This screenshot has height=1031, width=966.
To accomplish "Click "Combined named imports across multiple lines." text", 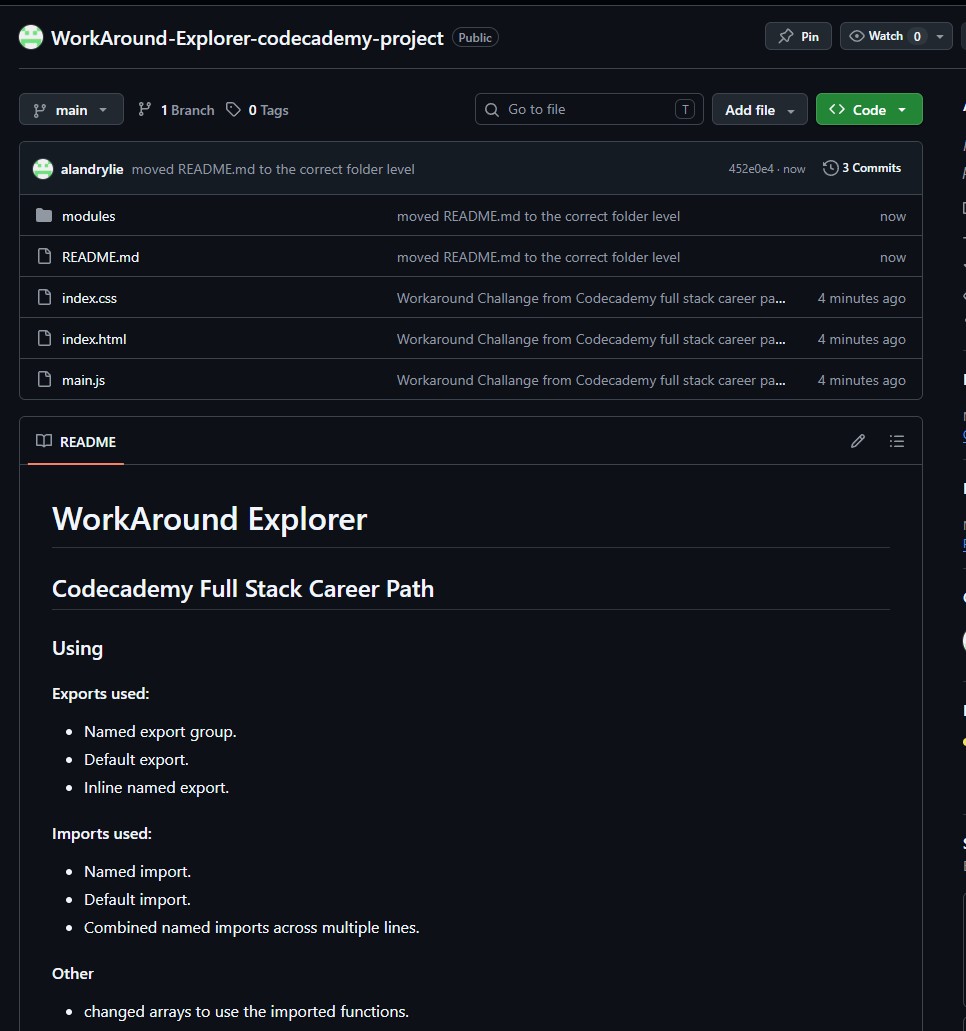I will 251,928.
